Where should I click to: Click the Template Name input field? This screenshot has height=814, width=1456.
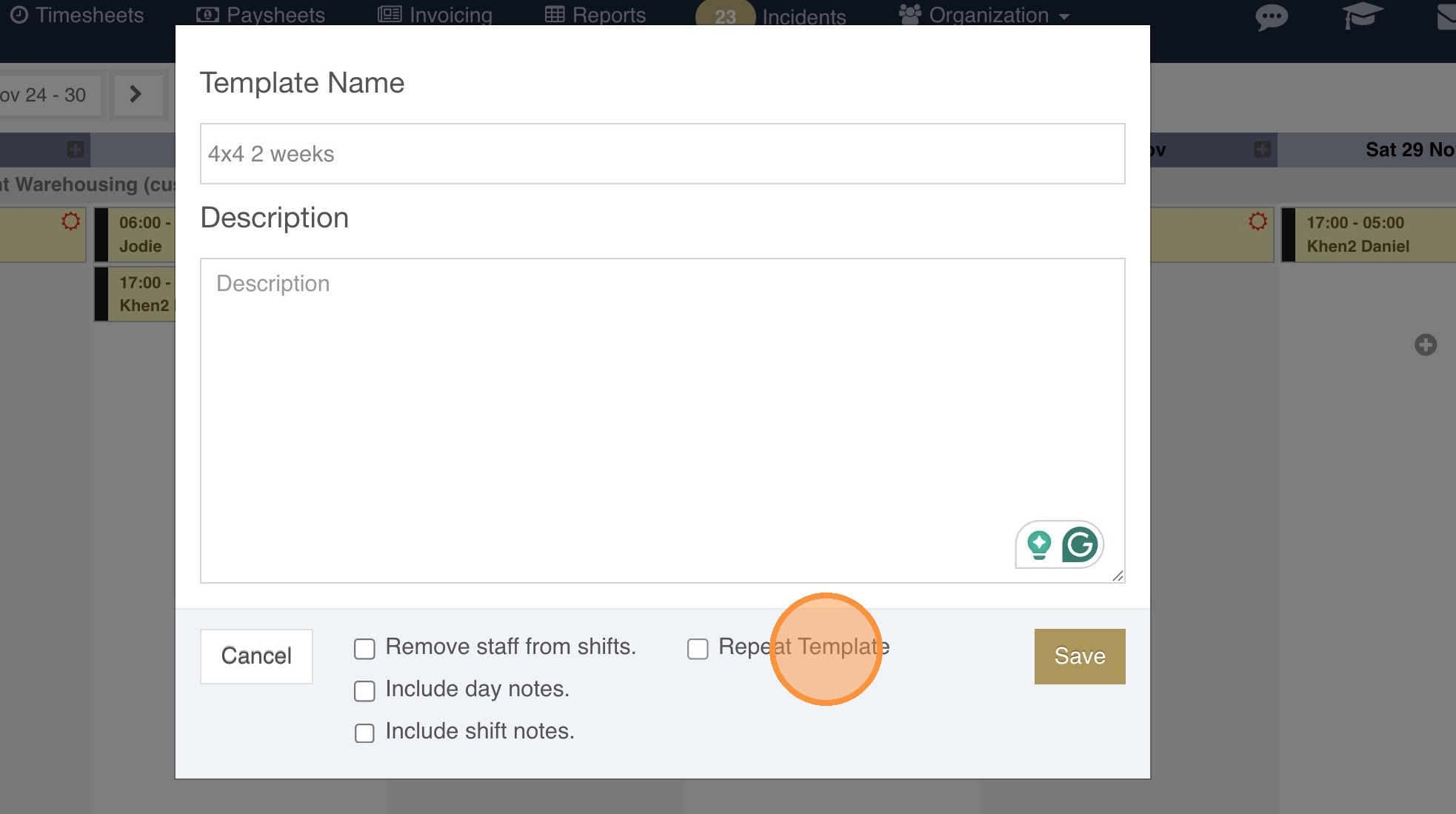tap(662, 154)
